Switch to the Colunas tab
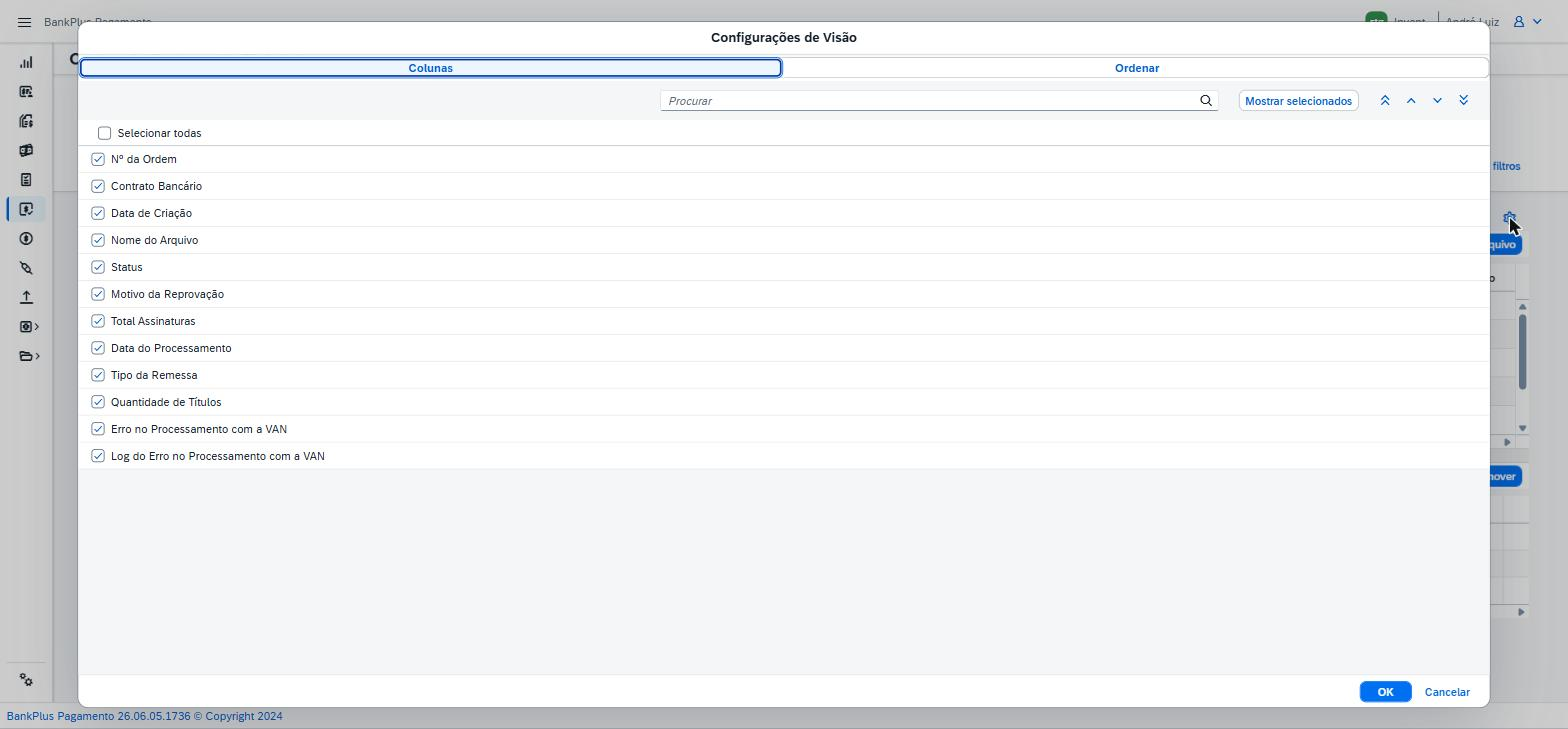This screenshot has height=729, width=1568. click(431, 68)
